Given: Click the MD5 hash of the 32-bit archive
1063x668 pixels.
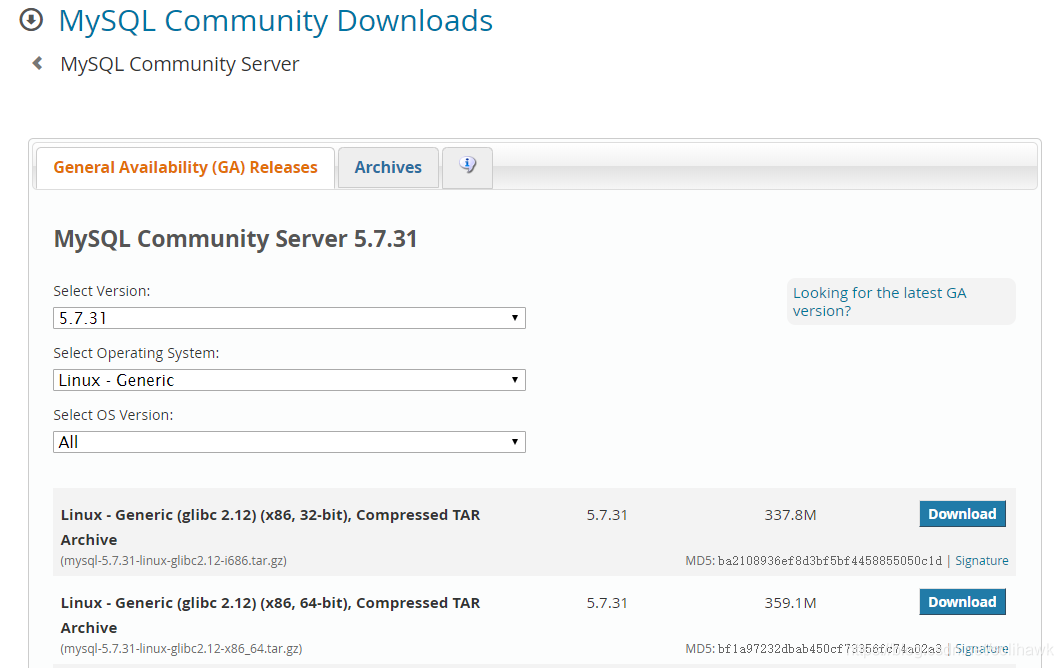Looking at the screenshot, I should (x=830, y=561).
